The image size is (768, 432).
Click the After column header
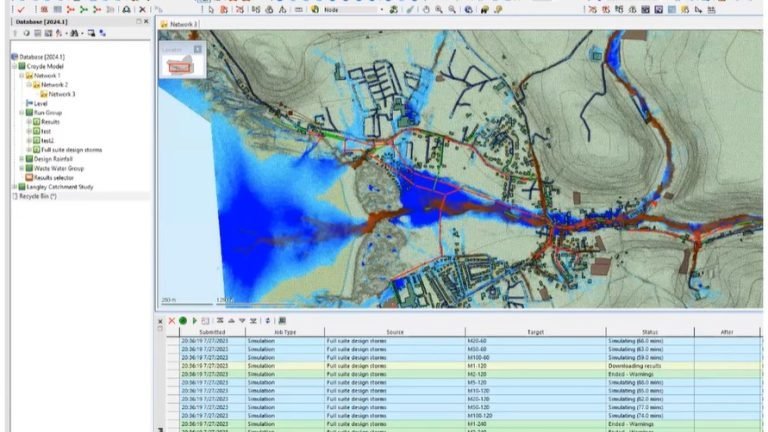click(x=727, y=332)
